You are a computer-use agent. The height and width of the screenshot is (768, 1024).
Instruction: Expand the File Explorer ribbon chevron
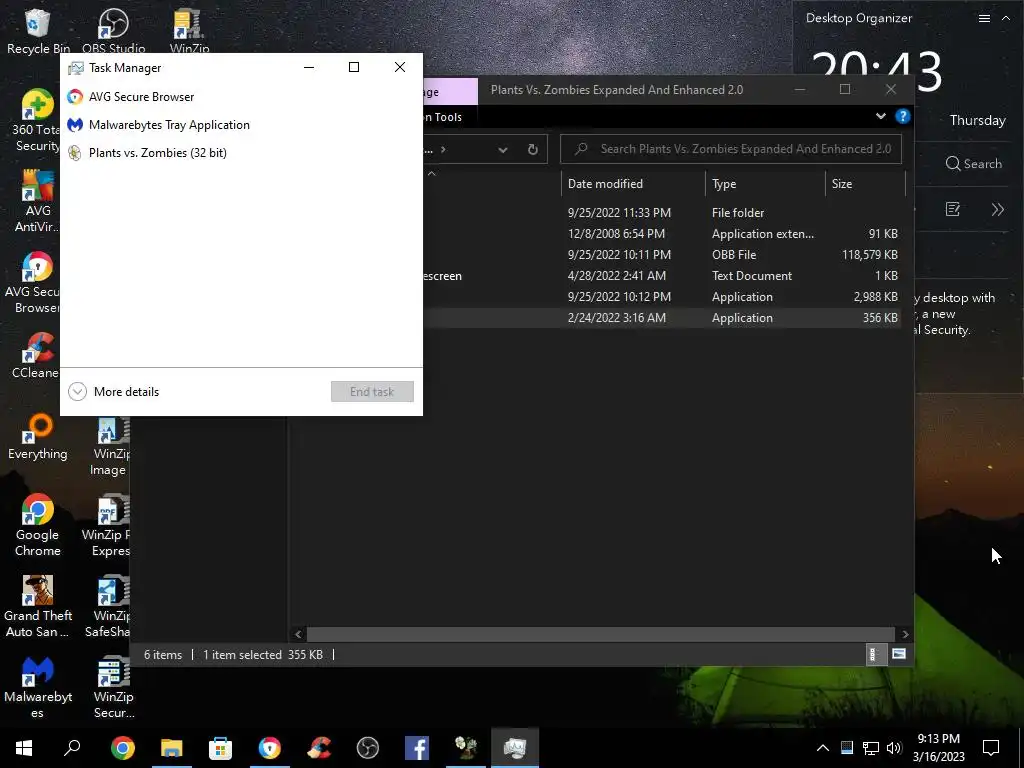tap(881, 116)
